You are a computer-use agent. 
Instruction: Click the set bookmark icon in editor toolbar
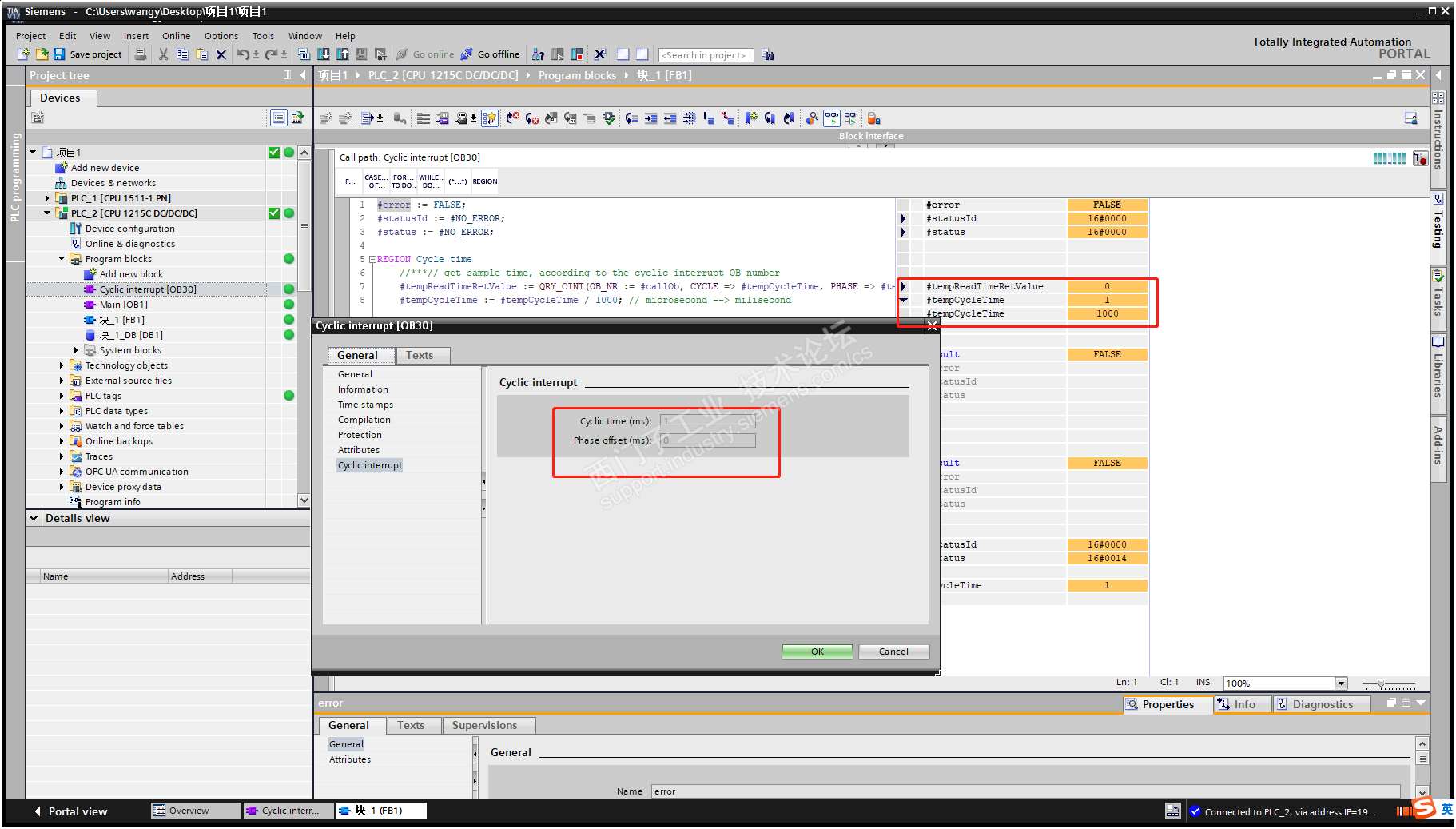tap(751, 118)
